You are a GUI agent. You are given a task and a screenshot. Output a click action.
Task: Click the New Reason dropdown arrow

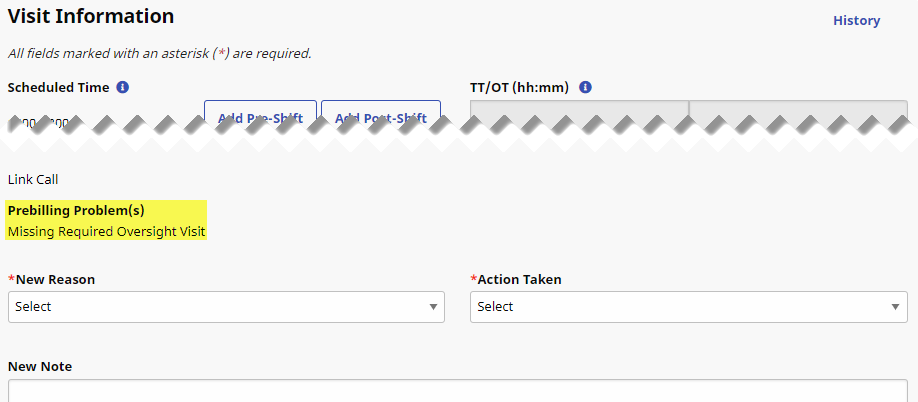click(433, 307)
